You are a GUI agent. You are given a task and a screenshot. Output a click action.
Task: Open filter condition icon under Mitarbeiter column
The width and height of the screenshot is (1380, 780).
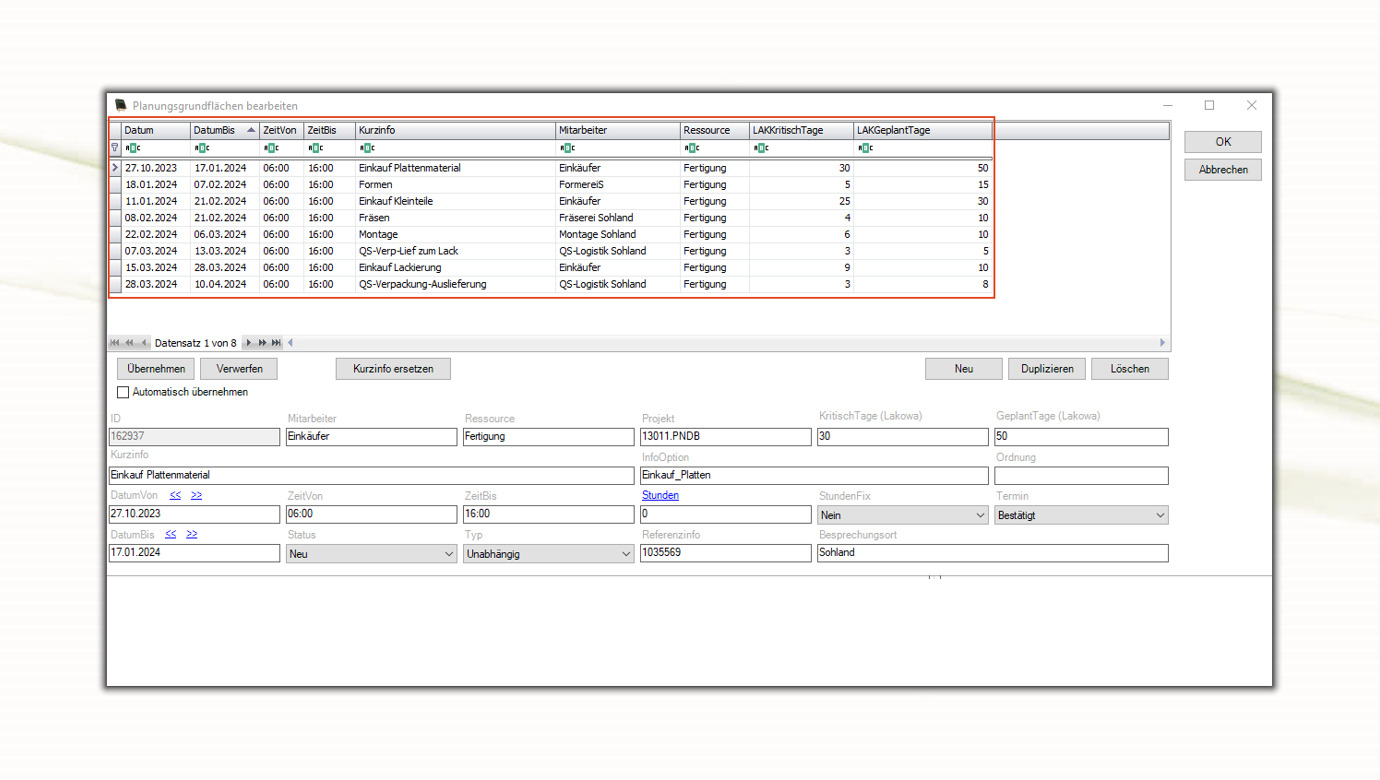coord(567,148)
